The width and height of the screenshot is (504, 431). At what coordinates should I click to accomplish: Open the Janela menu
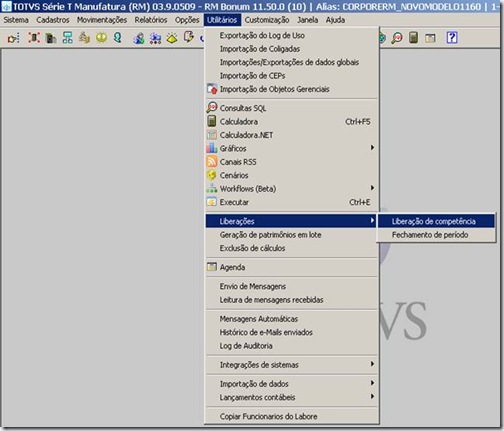tap(307, 20)
